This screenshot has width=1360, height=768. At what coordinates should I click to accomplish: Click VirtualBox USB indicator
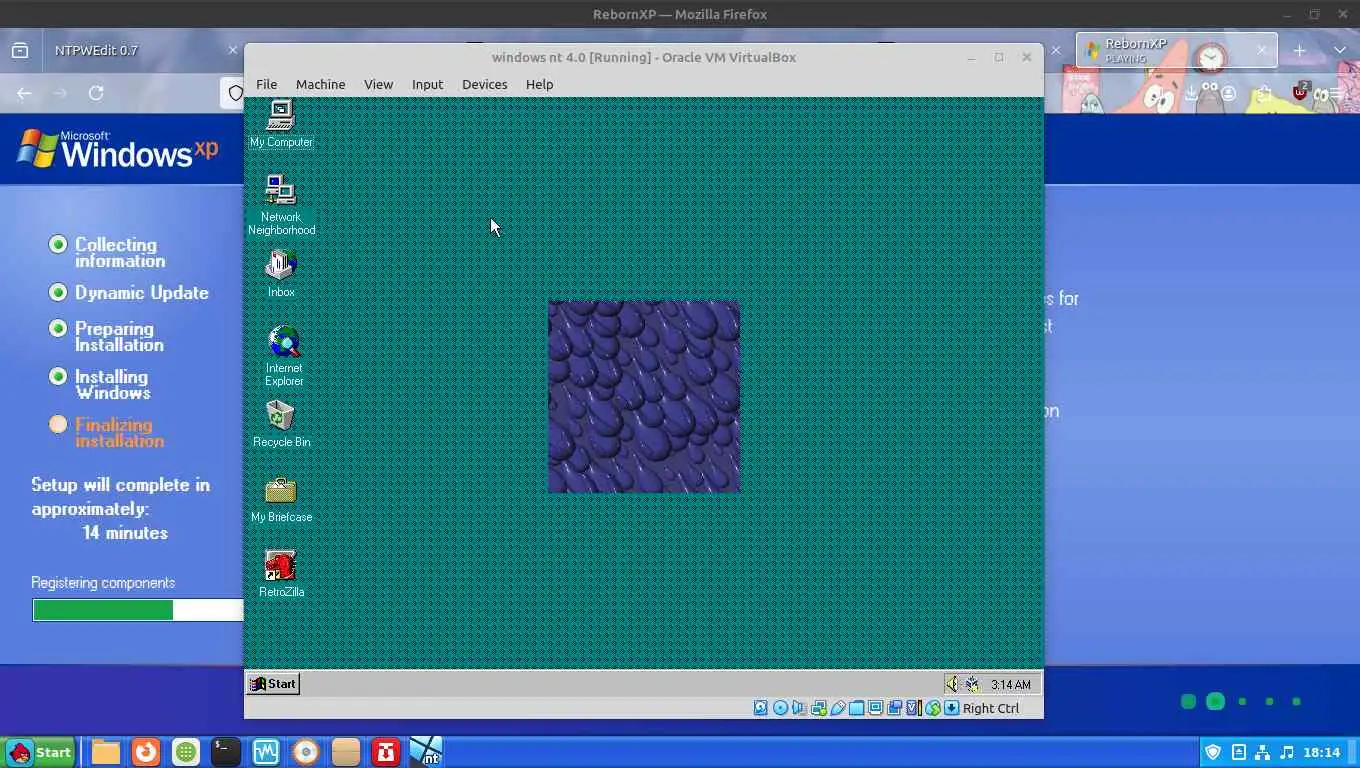[x=837, y=708]
